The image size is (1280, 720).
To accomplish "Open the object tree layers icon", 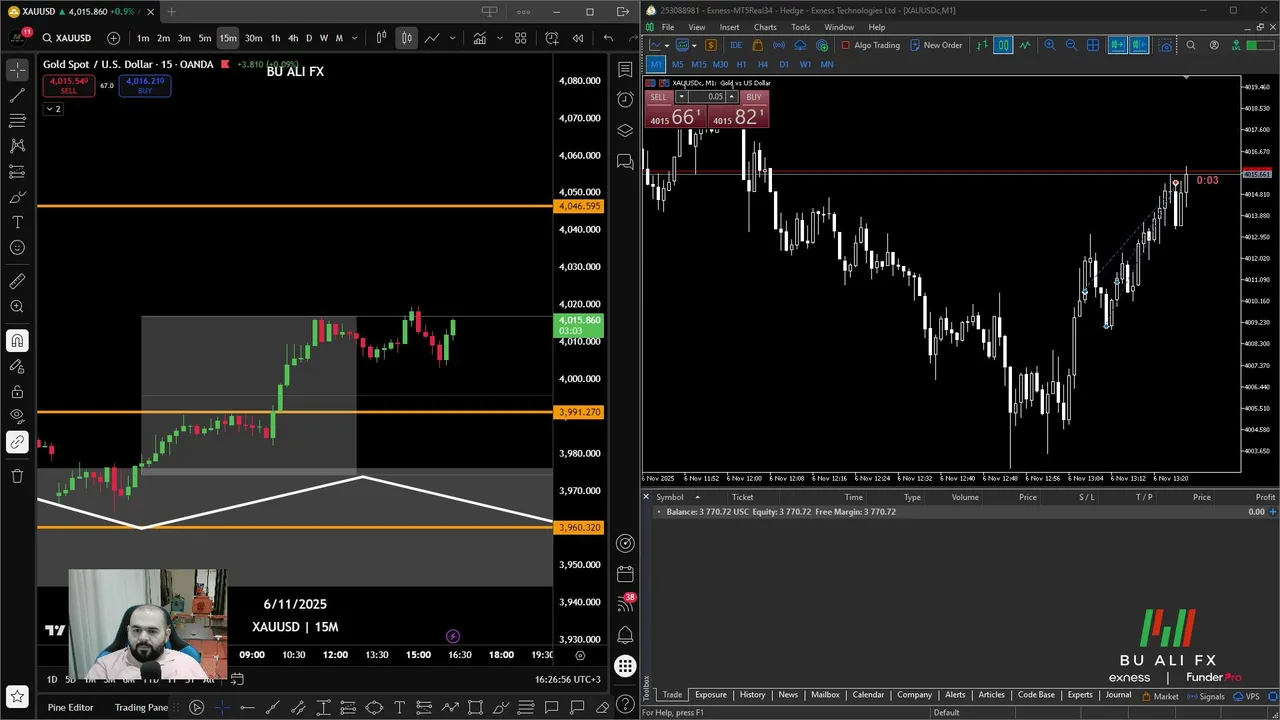I will coord(625,130).
